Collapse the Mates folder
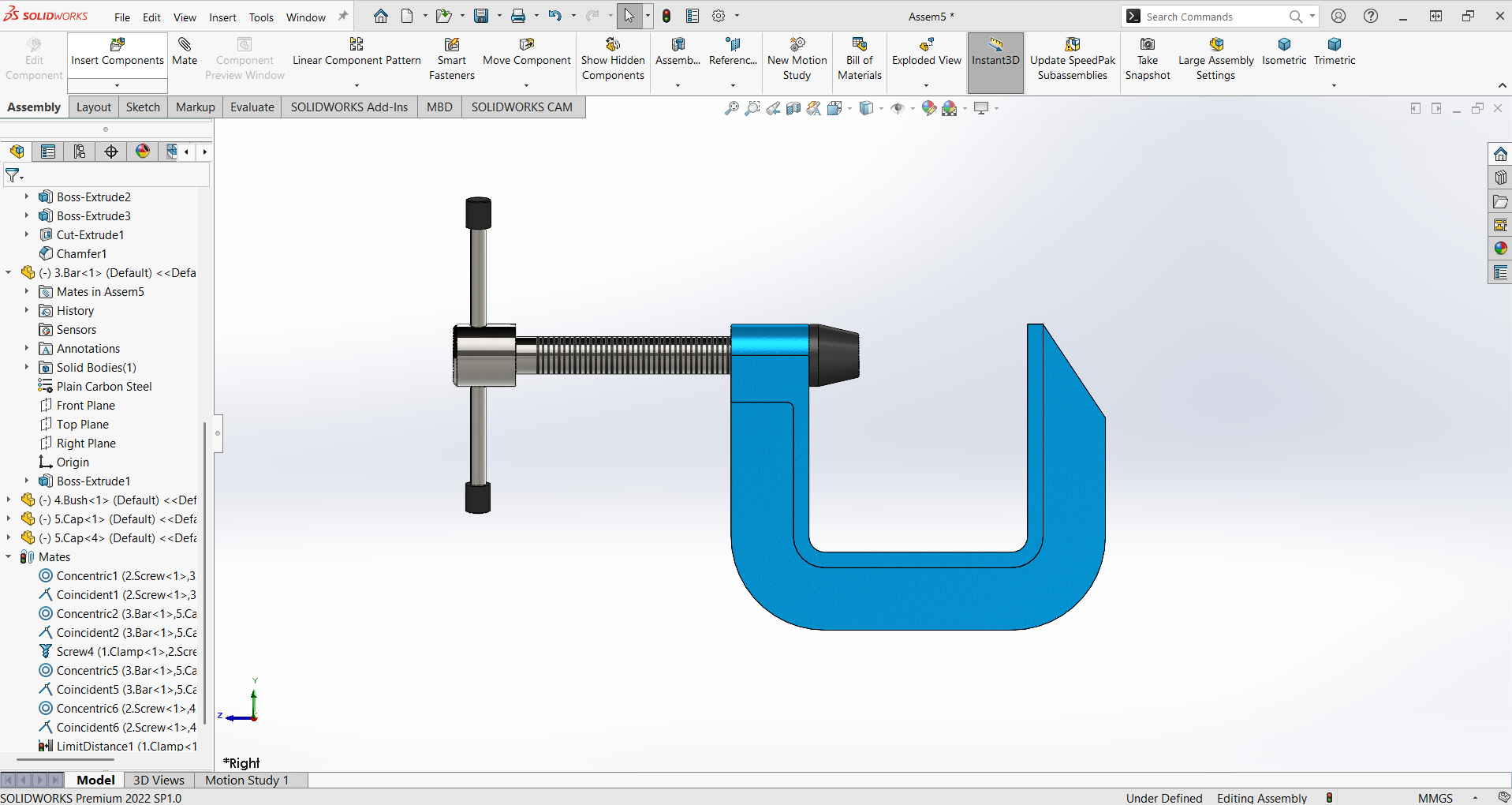The width and height of the screenshot is (1512, 805). tap(9, 556)
